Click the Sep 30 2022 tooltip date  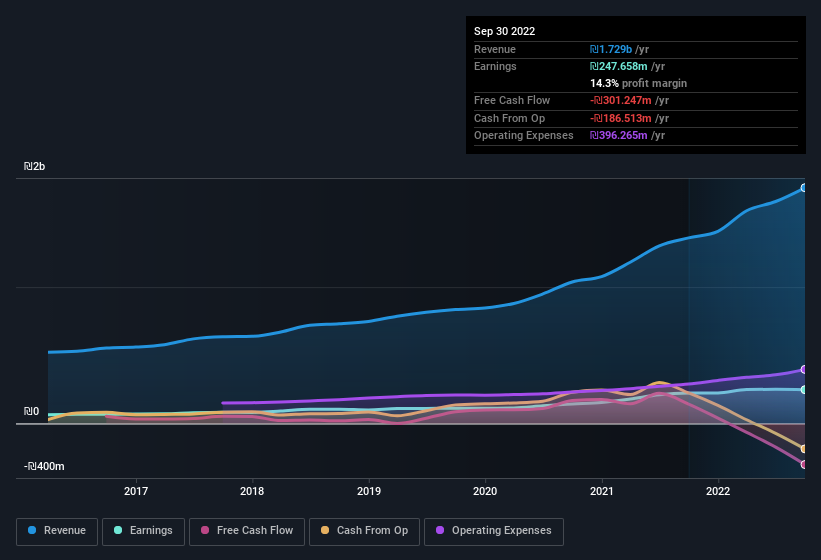pos(504,31)
